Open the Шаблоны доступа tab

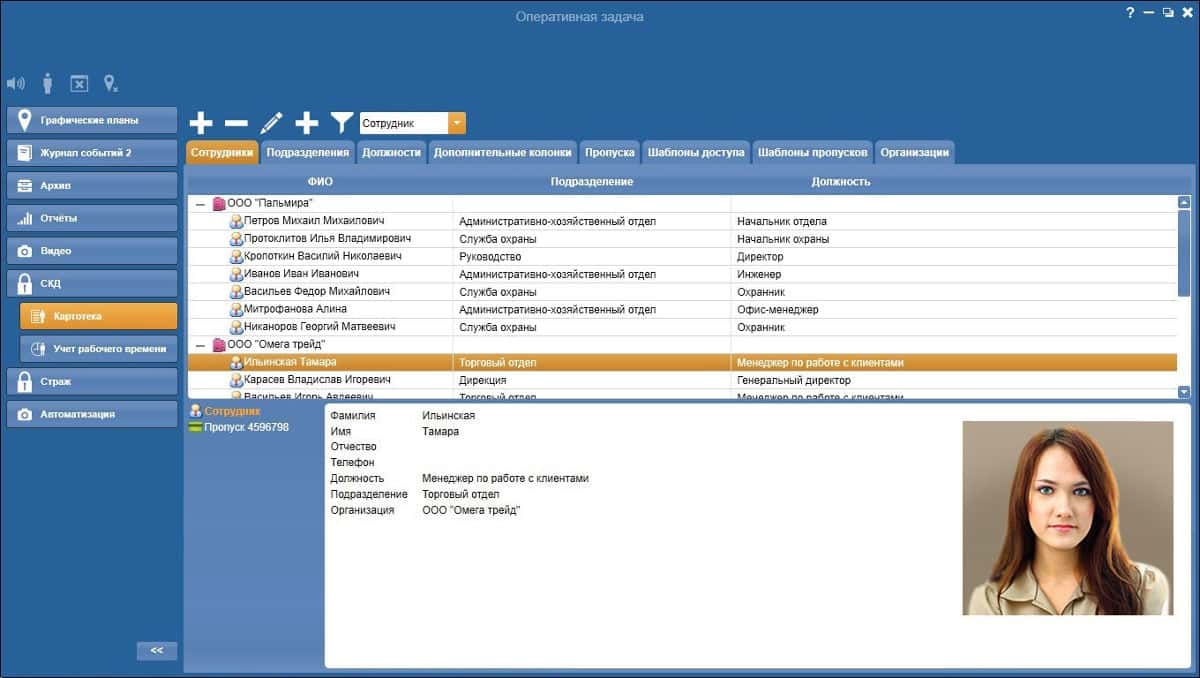tap(696, 152)
